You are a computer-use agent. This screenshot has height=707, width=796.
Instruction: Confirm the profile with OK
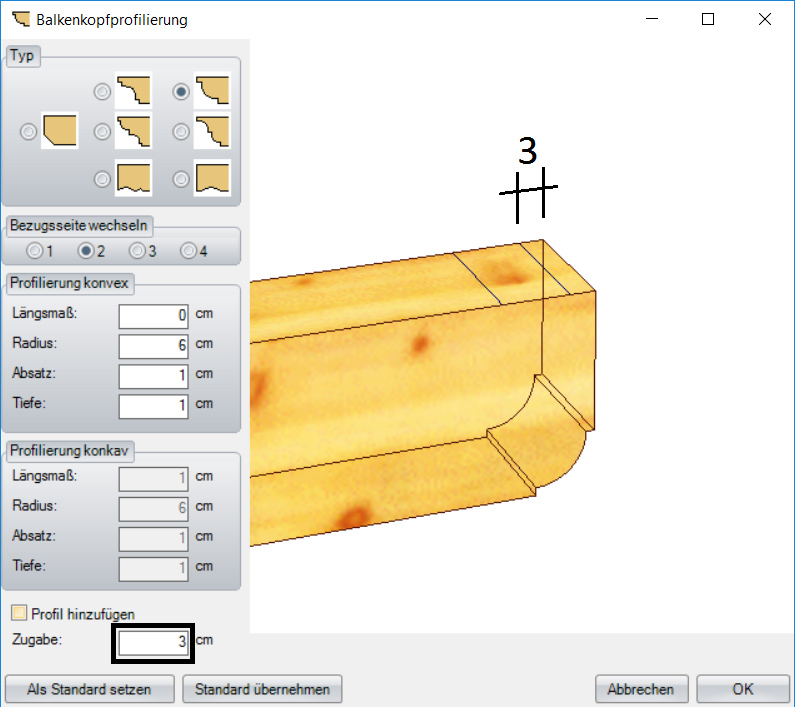coord(743,689)
